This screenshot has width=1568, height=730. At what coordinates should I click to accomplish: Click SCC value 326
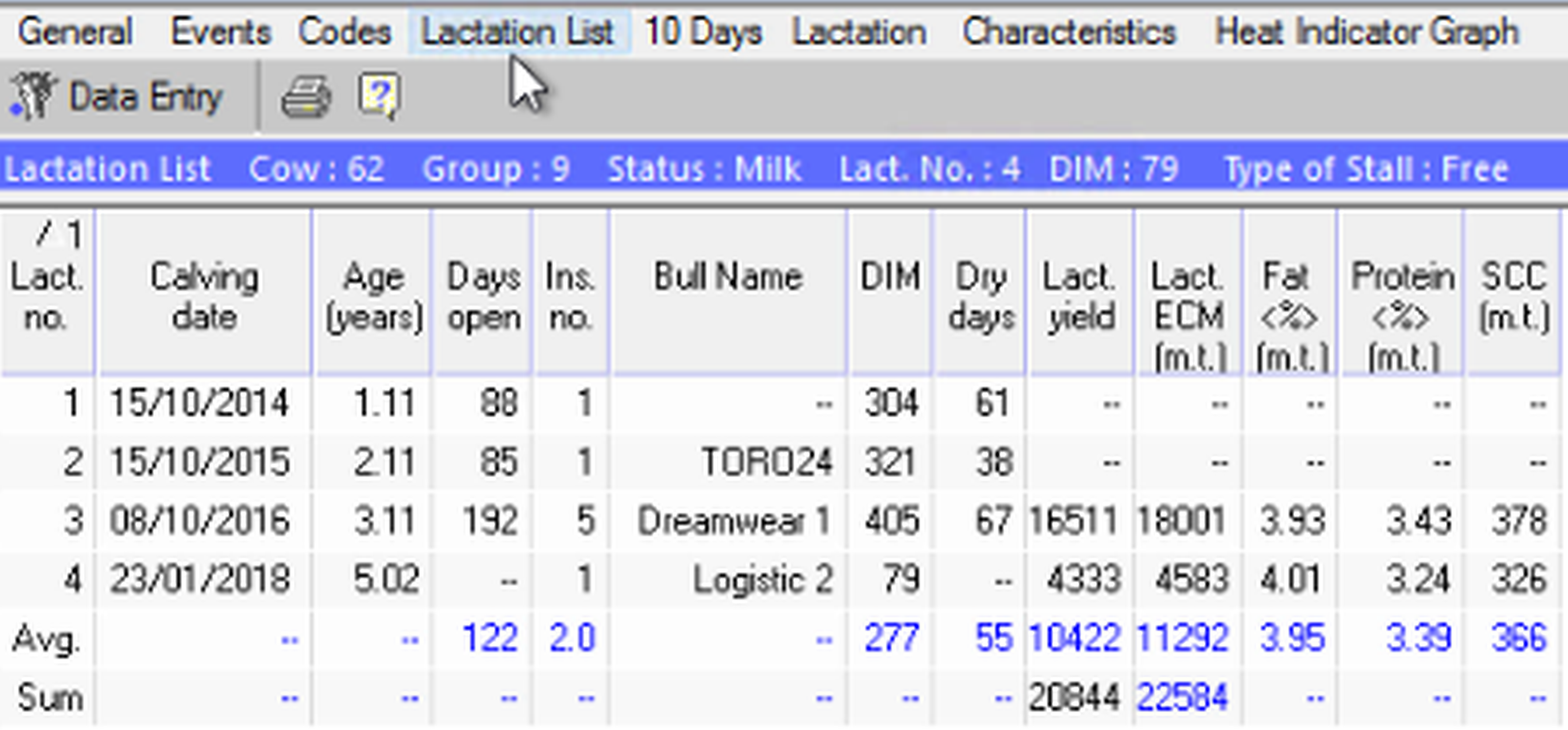coord(1519,579)
